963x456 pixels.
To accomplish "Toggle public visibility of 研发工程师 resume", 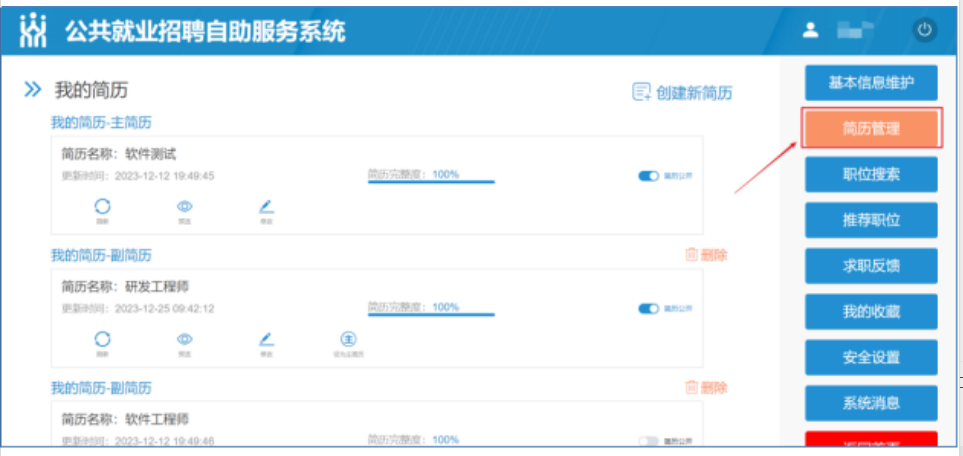I will tap(648, 309).
